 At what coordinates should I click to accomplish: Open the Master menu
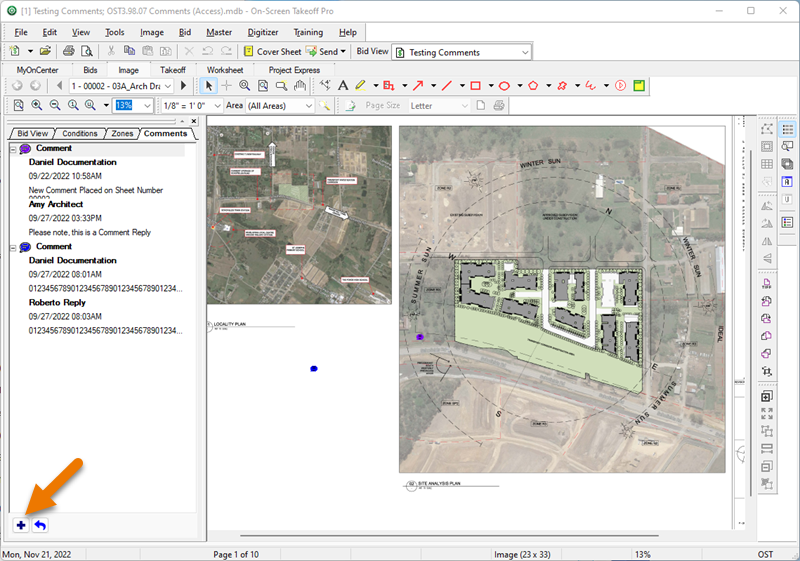coord(219,32)
